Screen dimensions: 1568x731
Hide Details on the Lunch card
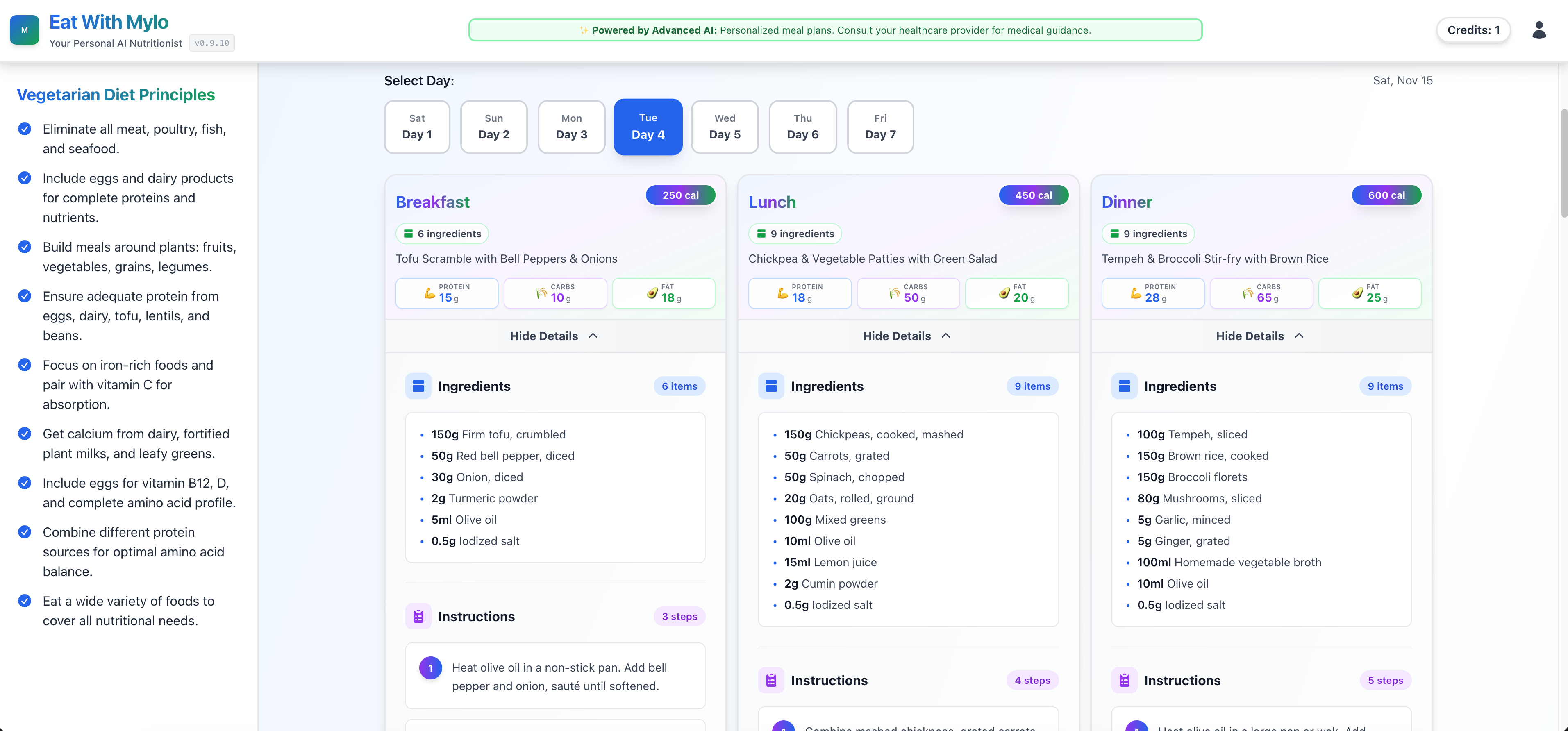(907, 335)
